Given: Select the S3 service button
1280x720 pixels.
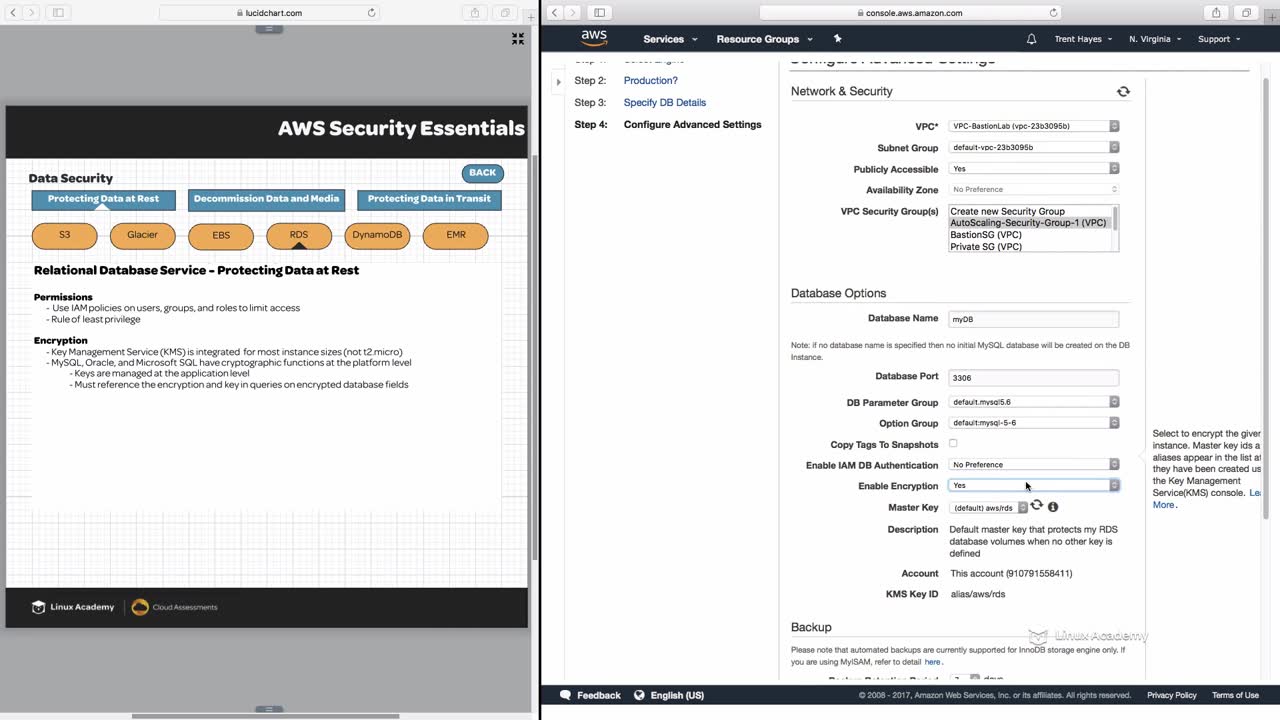Looking at the screenshot, I should [x=65, y=235].
